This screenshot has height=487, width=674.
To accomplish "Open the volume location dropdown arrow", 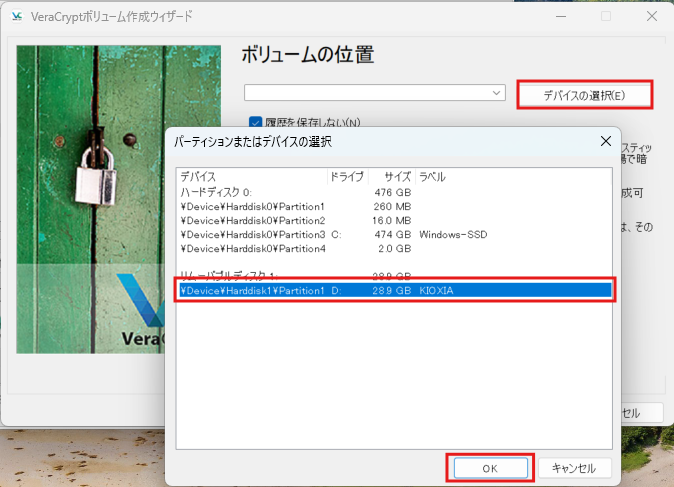I will [x=496, y=93].
